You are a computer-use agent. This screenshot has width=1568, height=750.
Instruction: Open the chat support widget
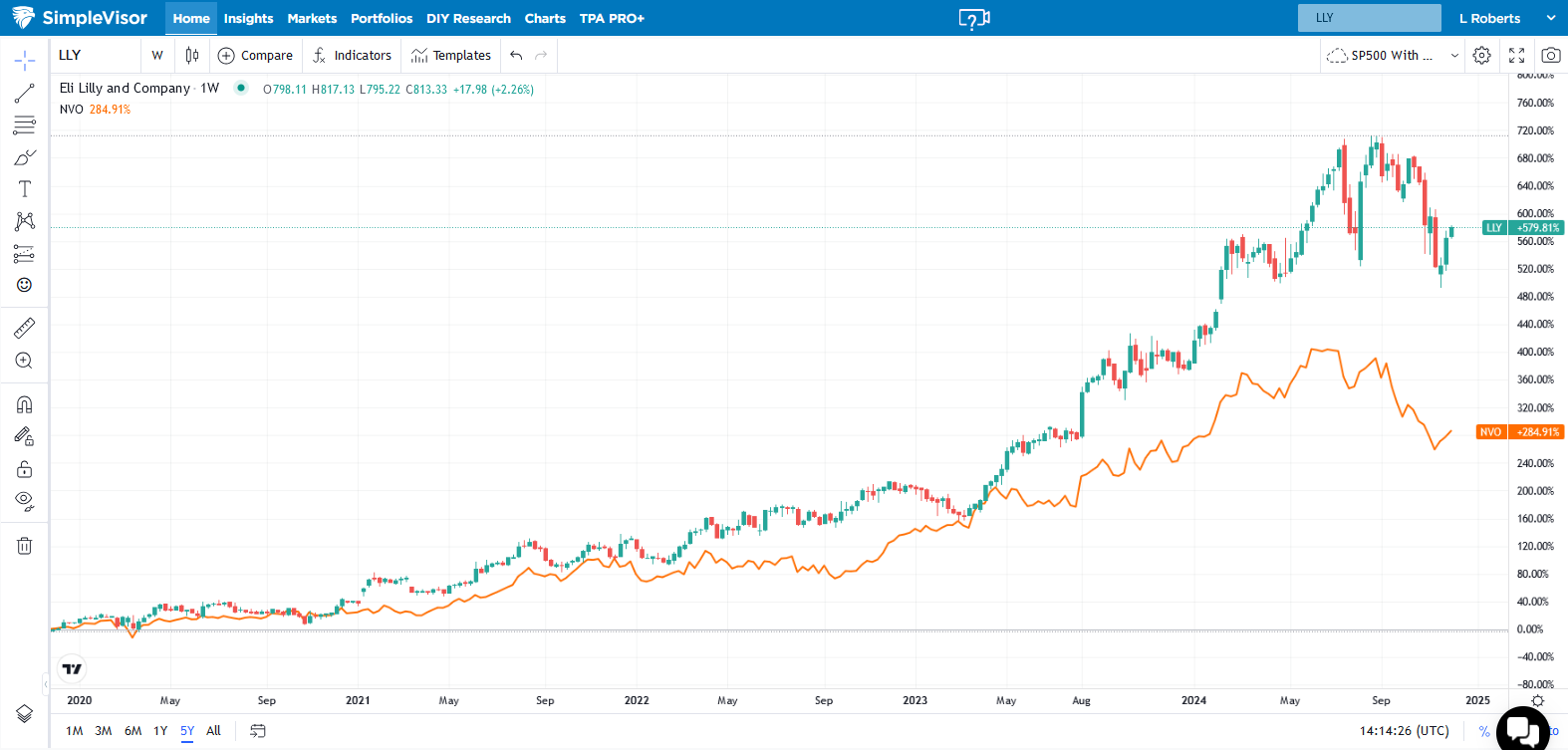coord(1522,730)
